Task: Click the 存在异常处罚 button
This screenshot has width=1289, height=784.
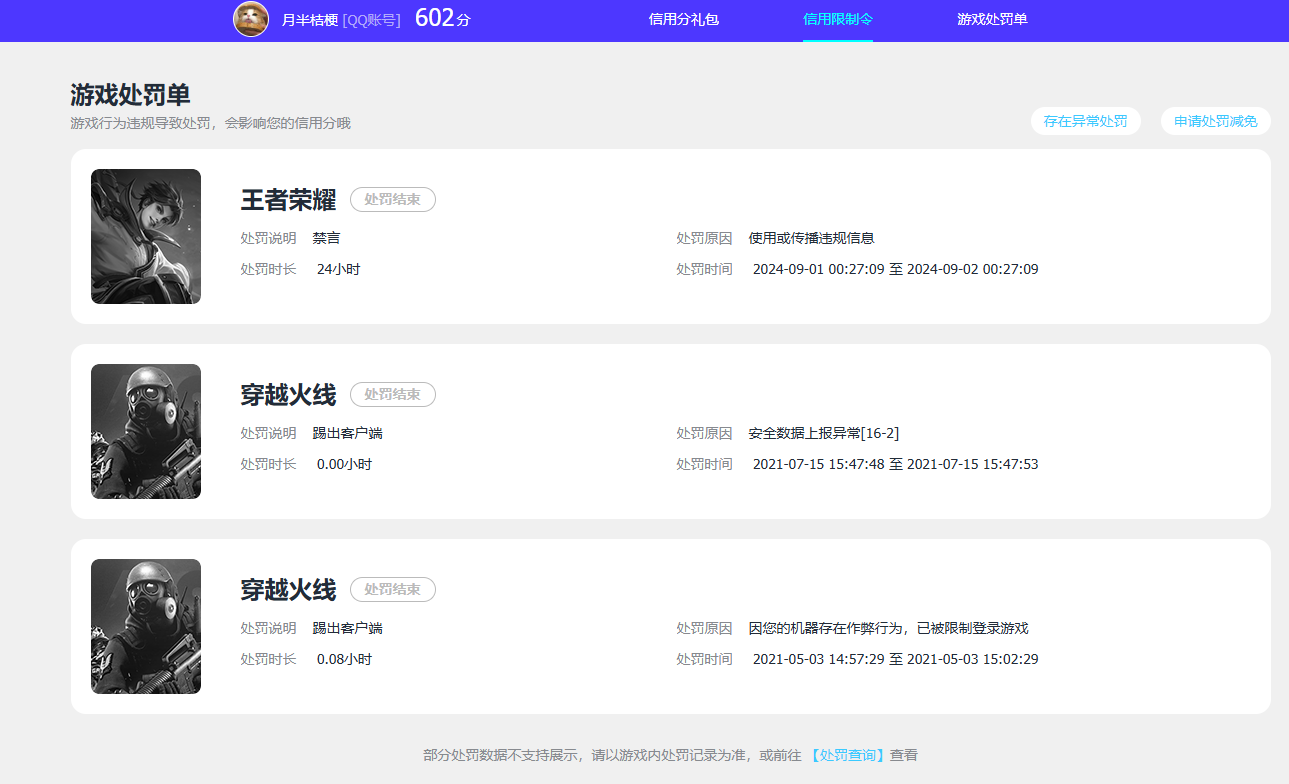Action: 1086,121
